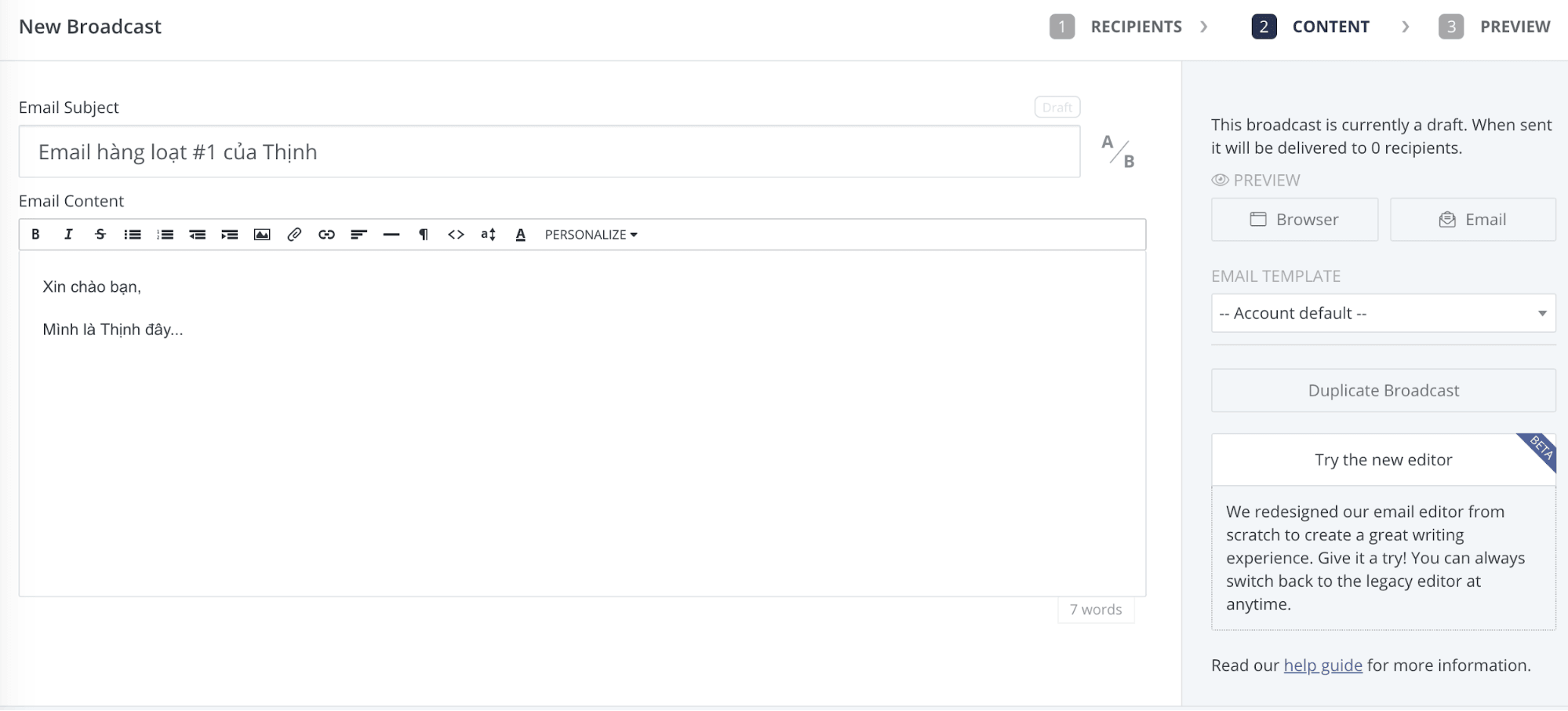Click the Duplicate Broadcast button

point(1384,391)
